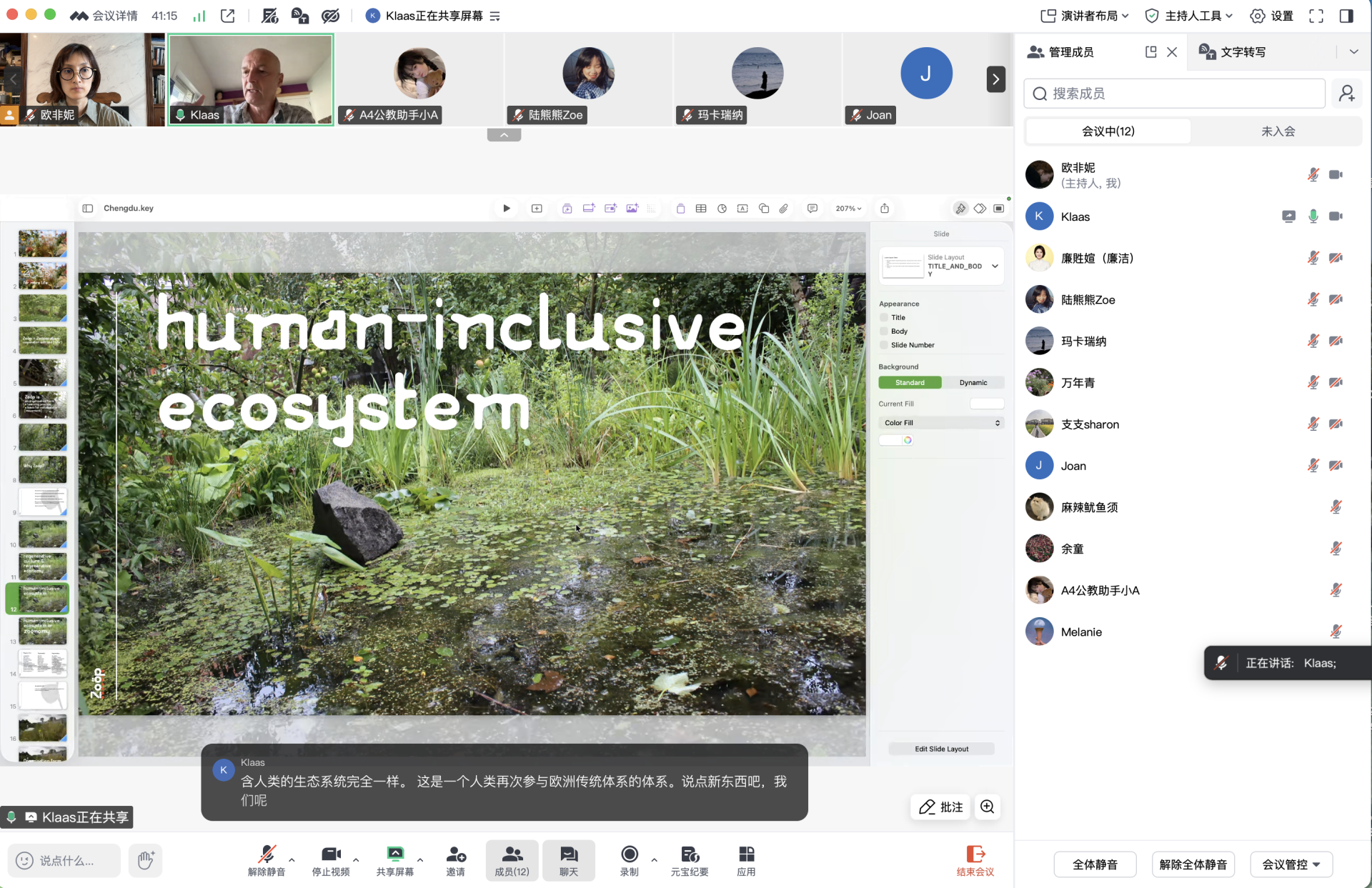The image size is (1372, 888).
Task: Toggle microphone for member 陆熊熊Zoe
Action: tap(1313, 299)
